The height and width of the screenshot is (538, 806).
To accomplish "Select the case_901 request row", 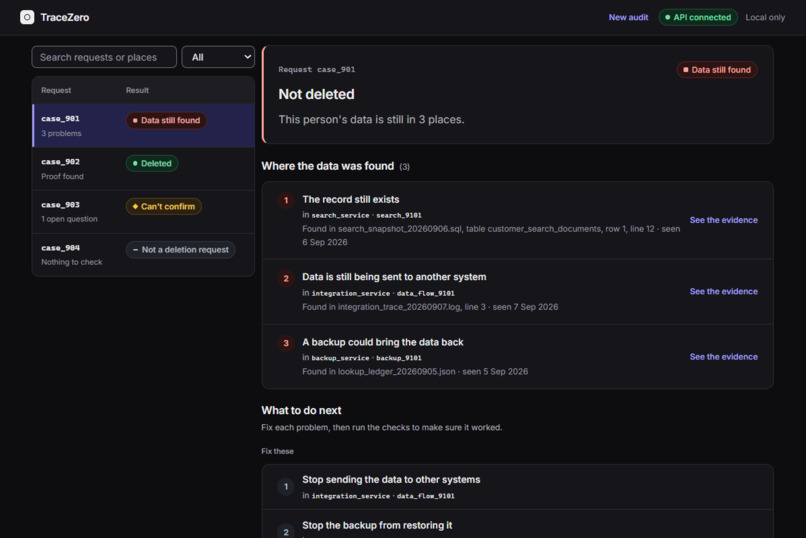I will coord(143,125).
